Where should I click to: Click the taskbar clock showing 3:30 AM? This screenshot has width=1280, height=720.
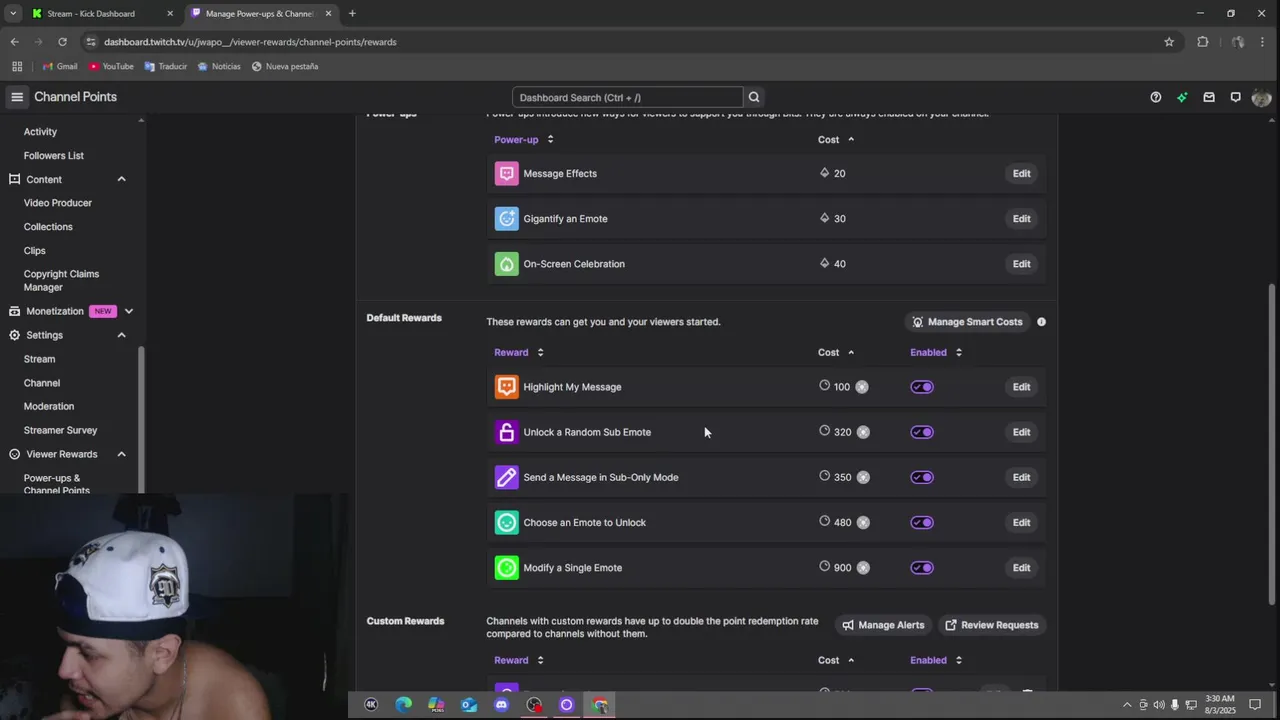pyautogui.click(x=1220, y=704)
